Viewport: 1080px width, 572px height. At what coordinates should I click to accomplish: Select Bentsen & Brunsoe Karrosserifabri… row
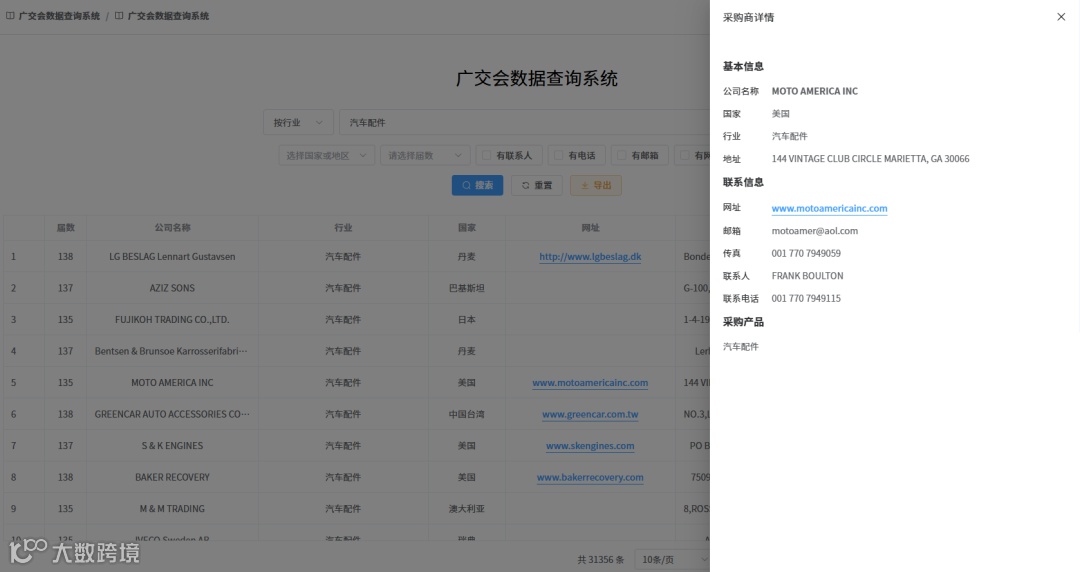coord(357,351)
